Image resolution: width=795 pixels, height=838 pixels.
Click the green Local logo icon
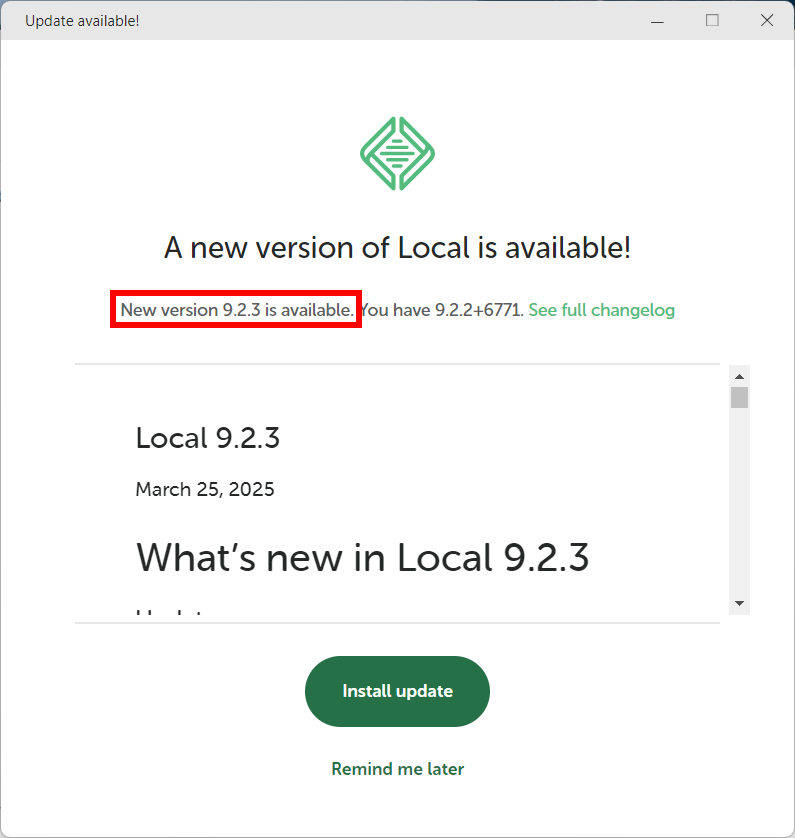tap(397, 153)
